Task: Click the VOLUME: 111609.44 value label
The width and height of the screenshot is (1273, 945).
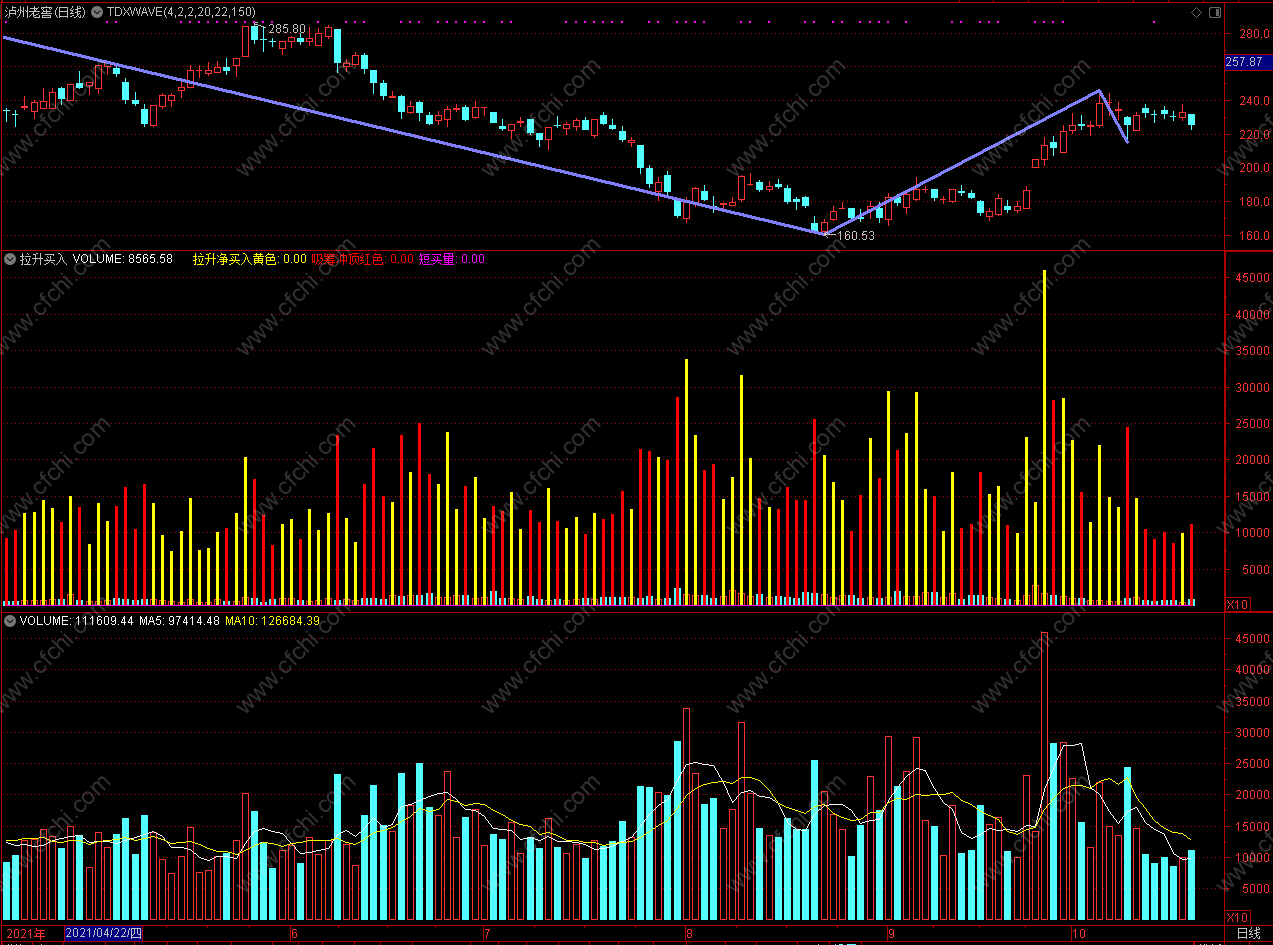Action: pos(77,621)
